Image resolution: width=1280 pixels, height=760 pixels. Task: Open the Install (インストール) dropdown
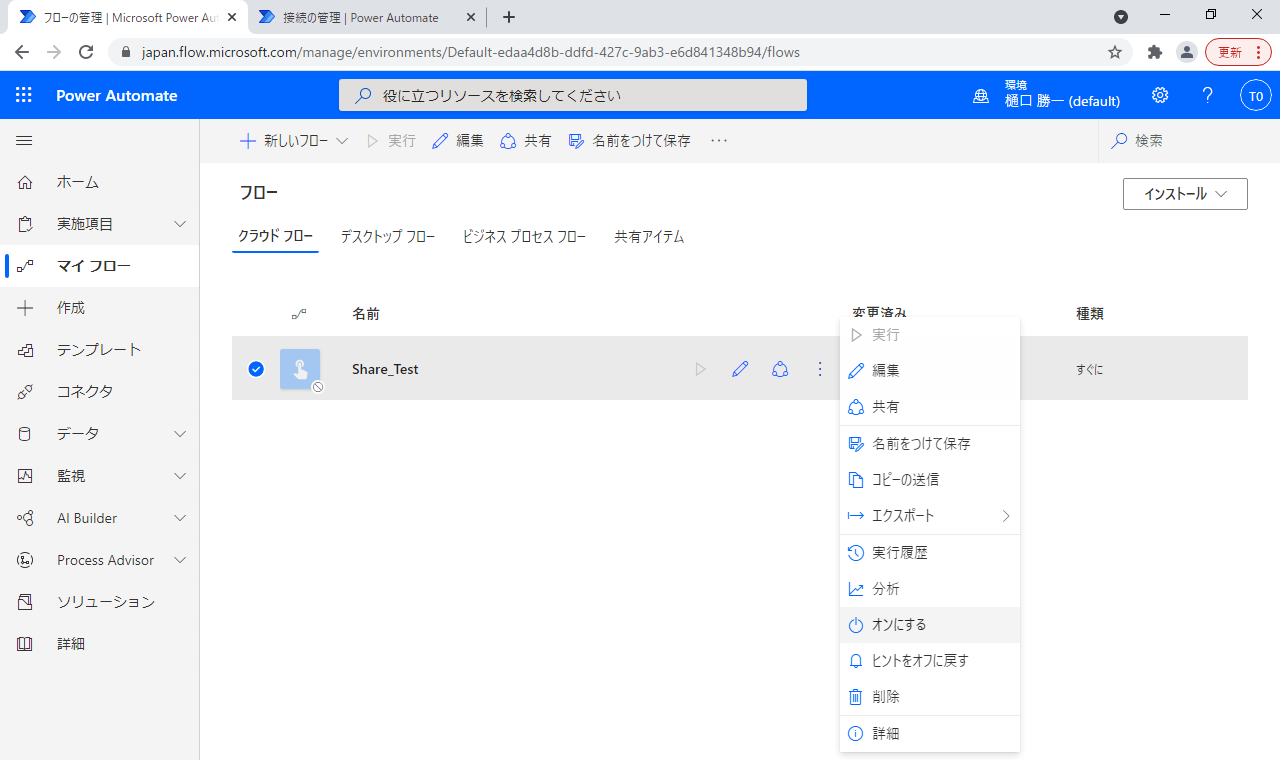(1185, 194)
